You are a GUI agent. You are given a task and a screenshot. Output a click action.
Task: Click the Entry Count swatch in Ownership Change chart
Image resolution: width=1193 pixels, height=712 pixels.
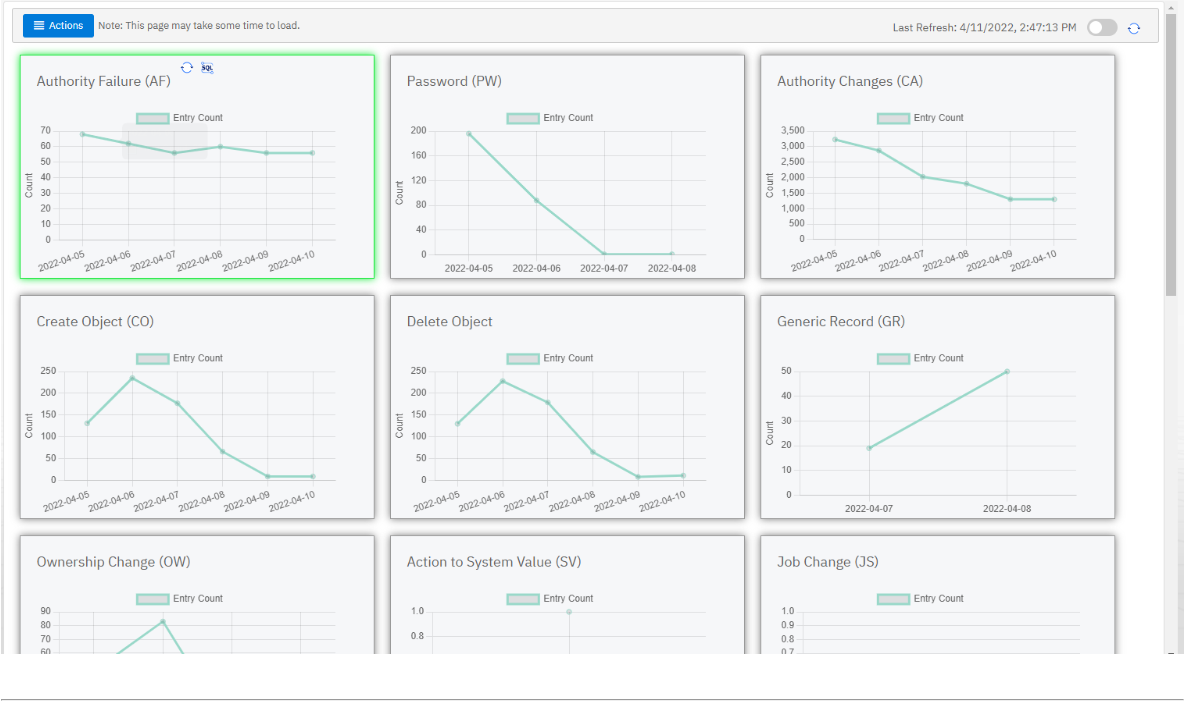(x=152, y=599)
